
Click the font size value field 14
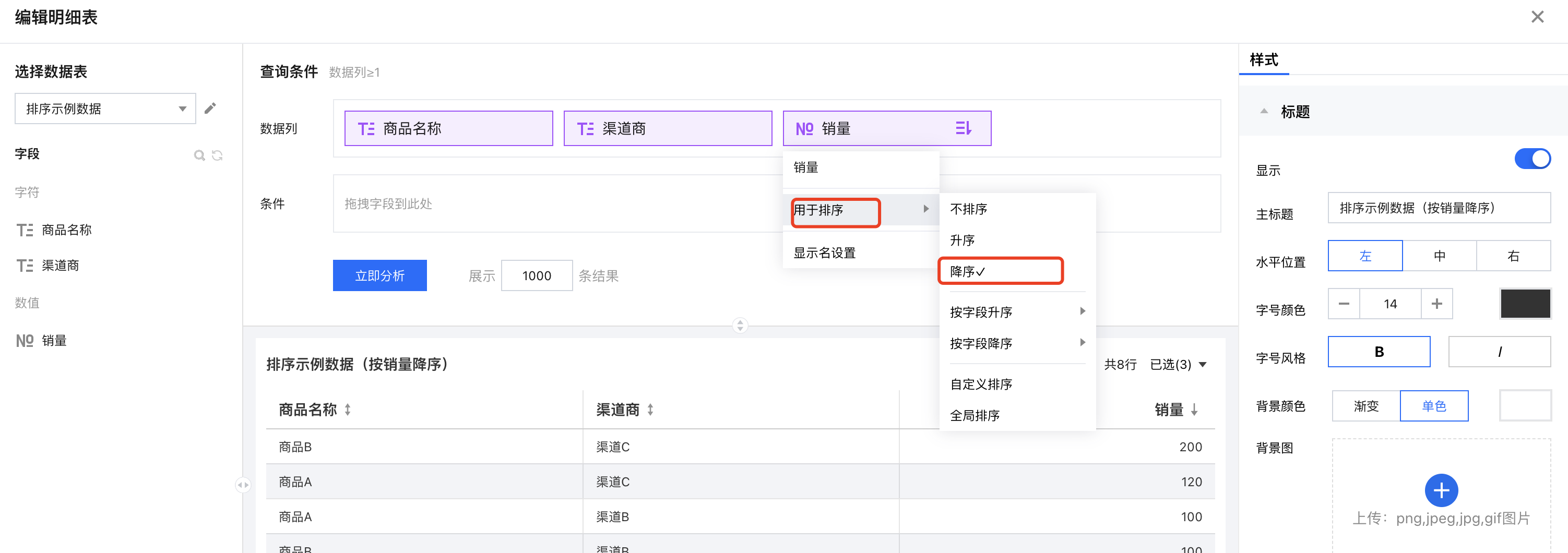tap(1390, 304)
